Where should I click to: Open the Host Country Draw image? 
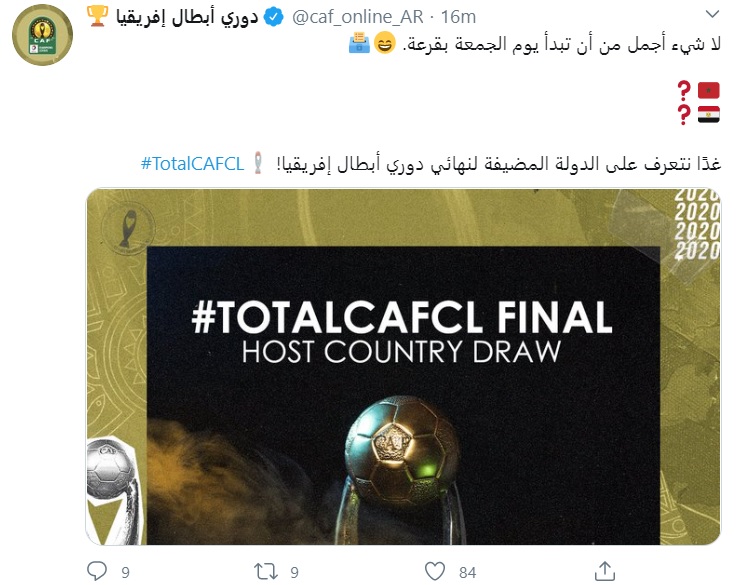click(403, 367)
